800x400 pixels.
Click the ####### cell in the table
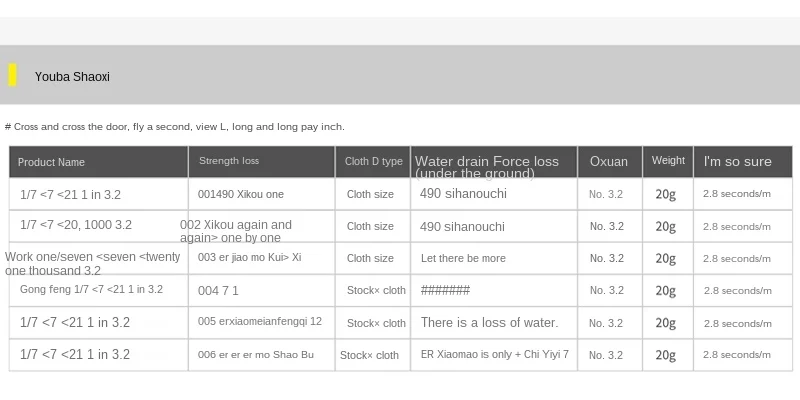point(445,290)
